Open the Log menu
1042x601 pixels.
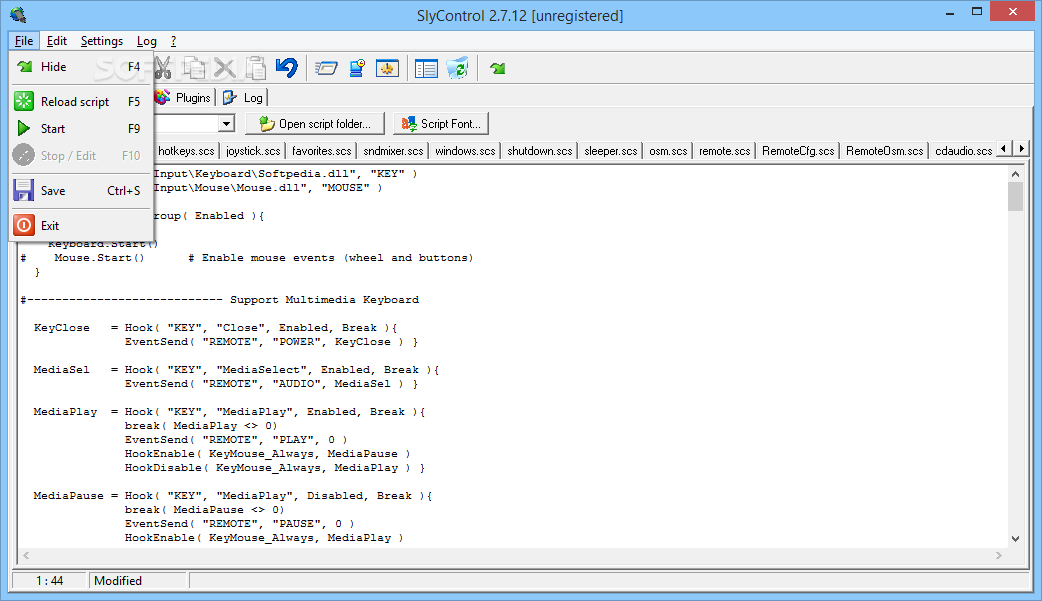coord(147,41)
